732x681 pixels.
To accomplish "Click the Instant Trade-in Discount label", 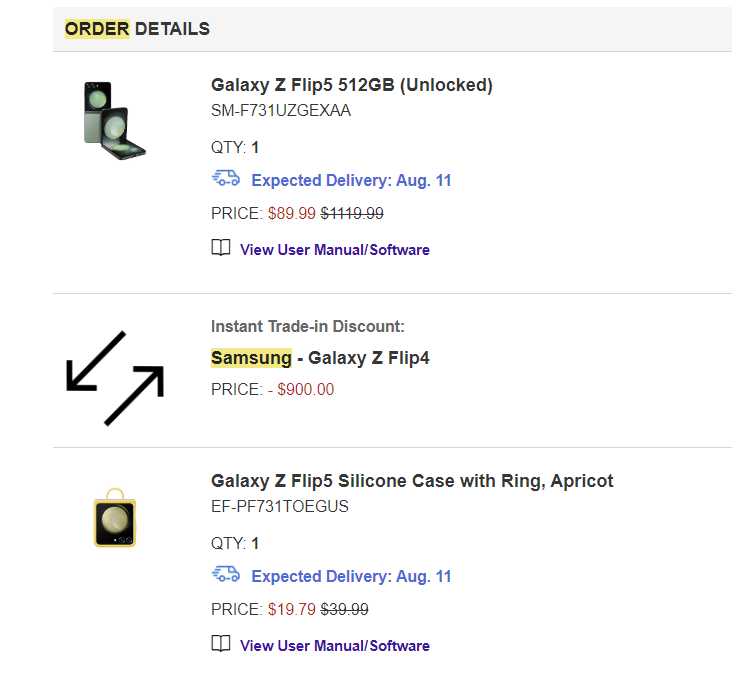I will coord(308,326).
